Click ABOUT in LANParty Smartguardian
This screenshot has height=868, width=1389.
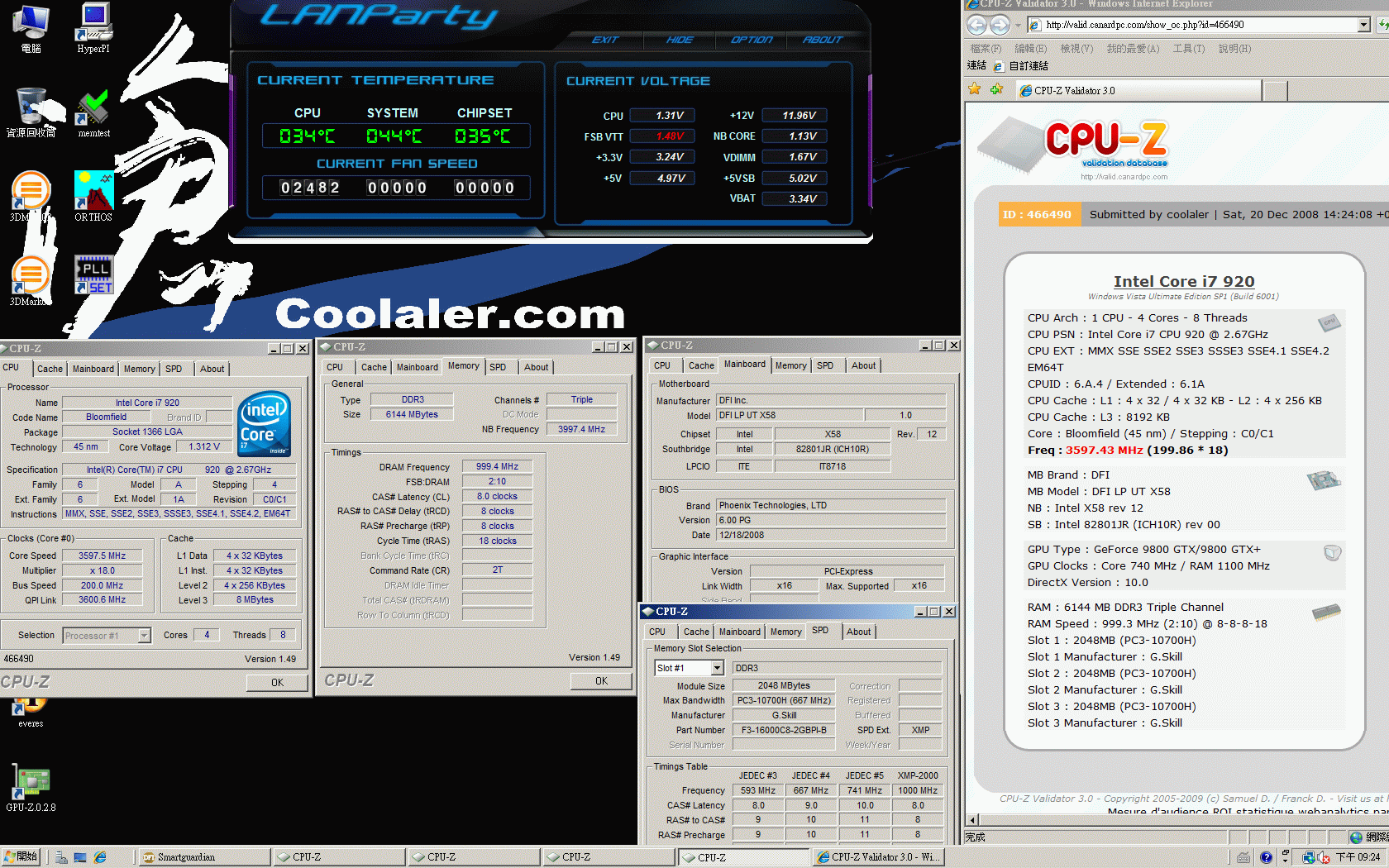point(823,40)
